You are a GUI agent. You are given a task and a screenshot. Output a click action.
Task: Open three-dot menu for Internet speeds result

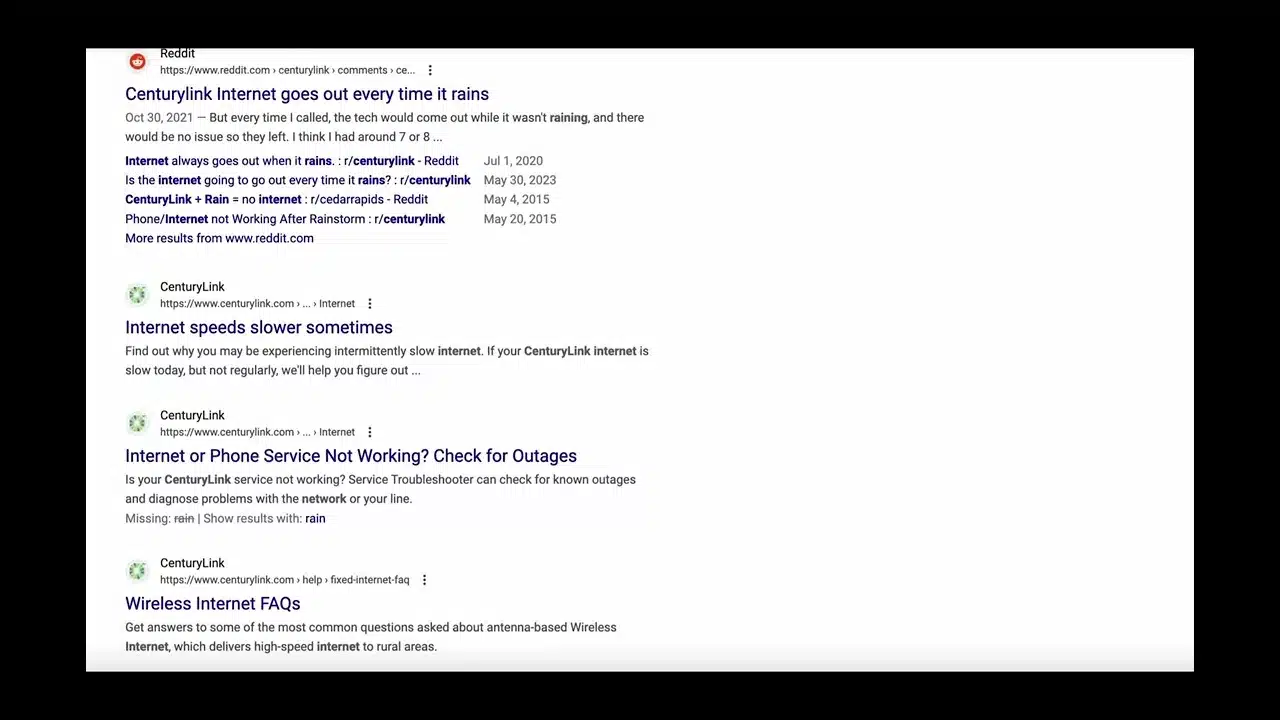pyautogui.click(x=370, y=304)
